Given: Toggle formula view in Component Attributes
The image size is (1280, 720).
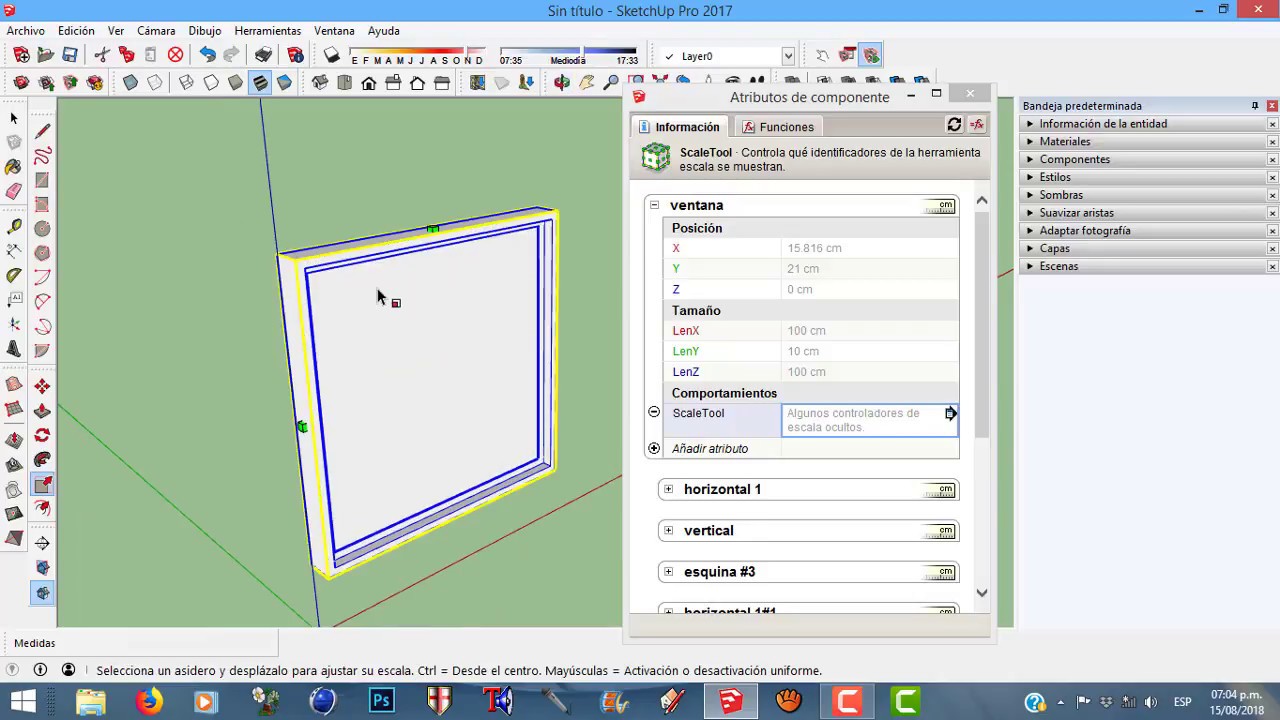Looking at the screenshot, I should click(x=977, y=125).
